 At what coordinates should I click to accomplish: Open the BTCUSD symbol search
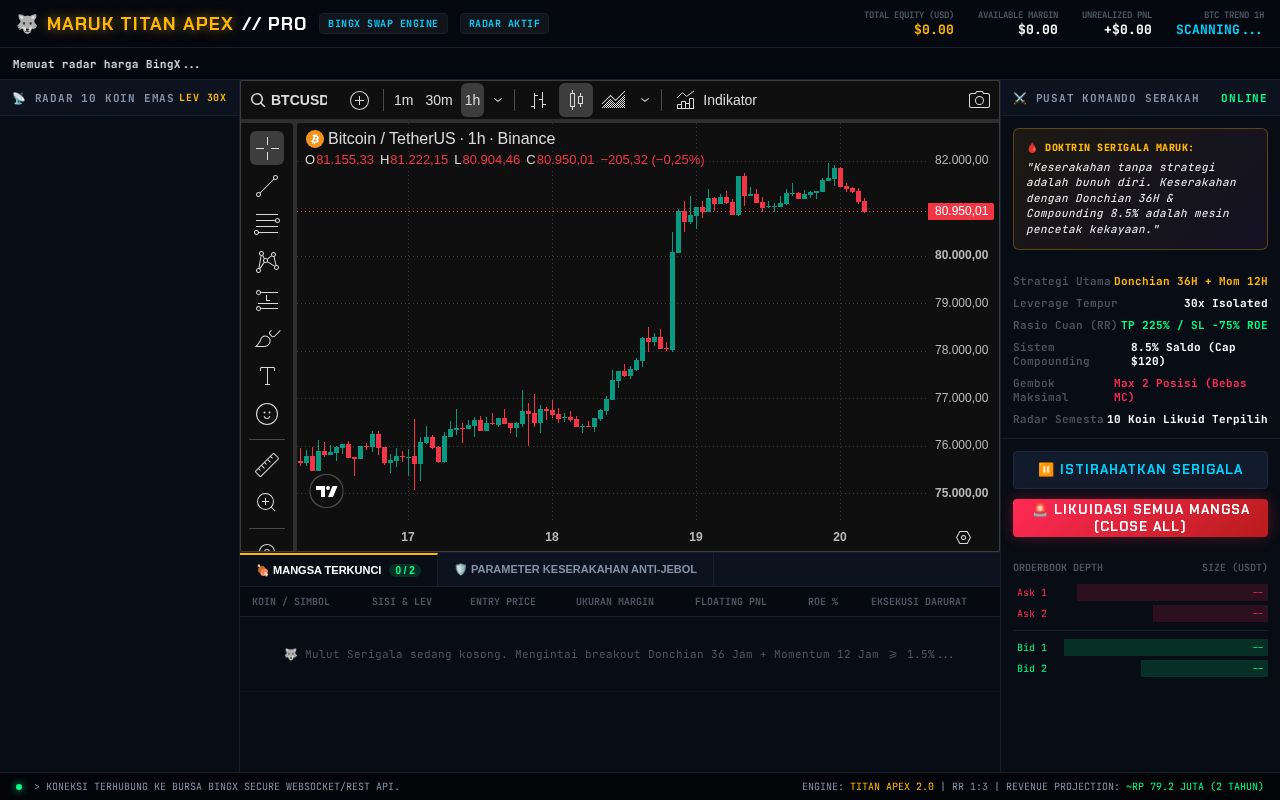point(289,100)
